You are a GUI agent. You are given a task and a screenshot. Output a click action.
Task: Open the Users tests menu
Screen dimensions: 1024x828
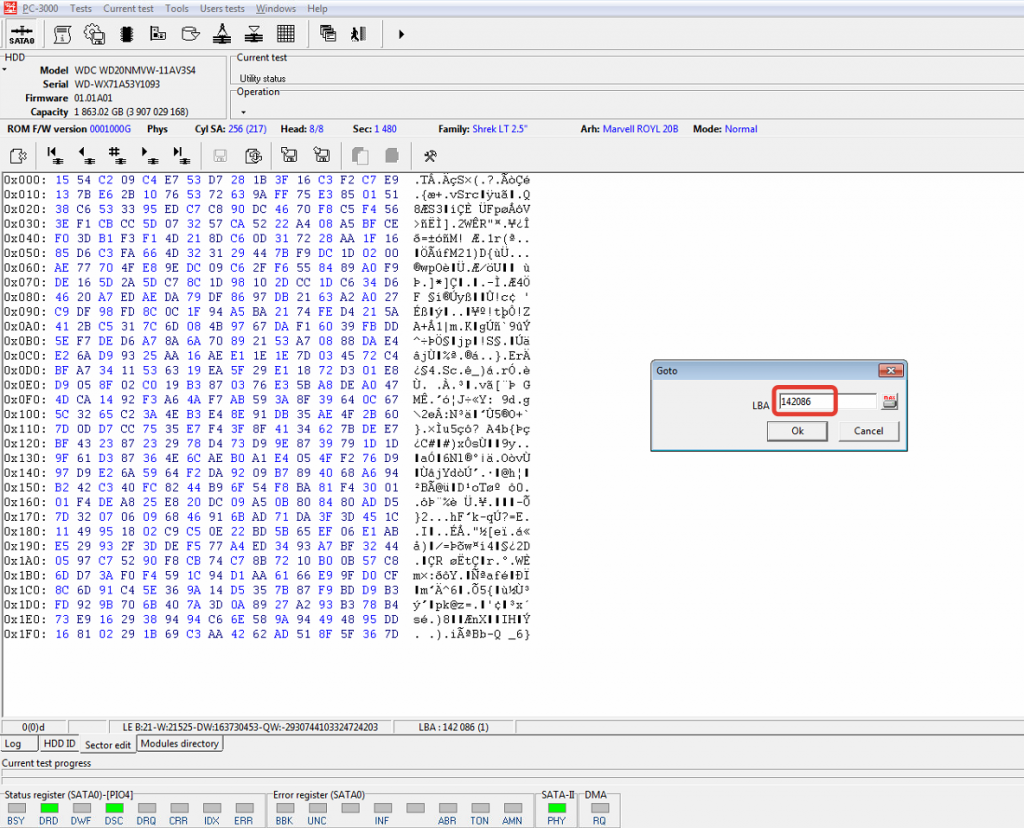(x=220, y=8)
